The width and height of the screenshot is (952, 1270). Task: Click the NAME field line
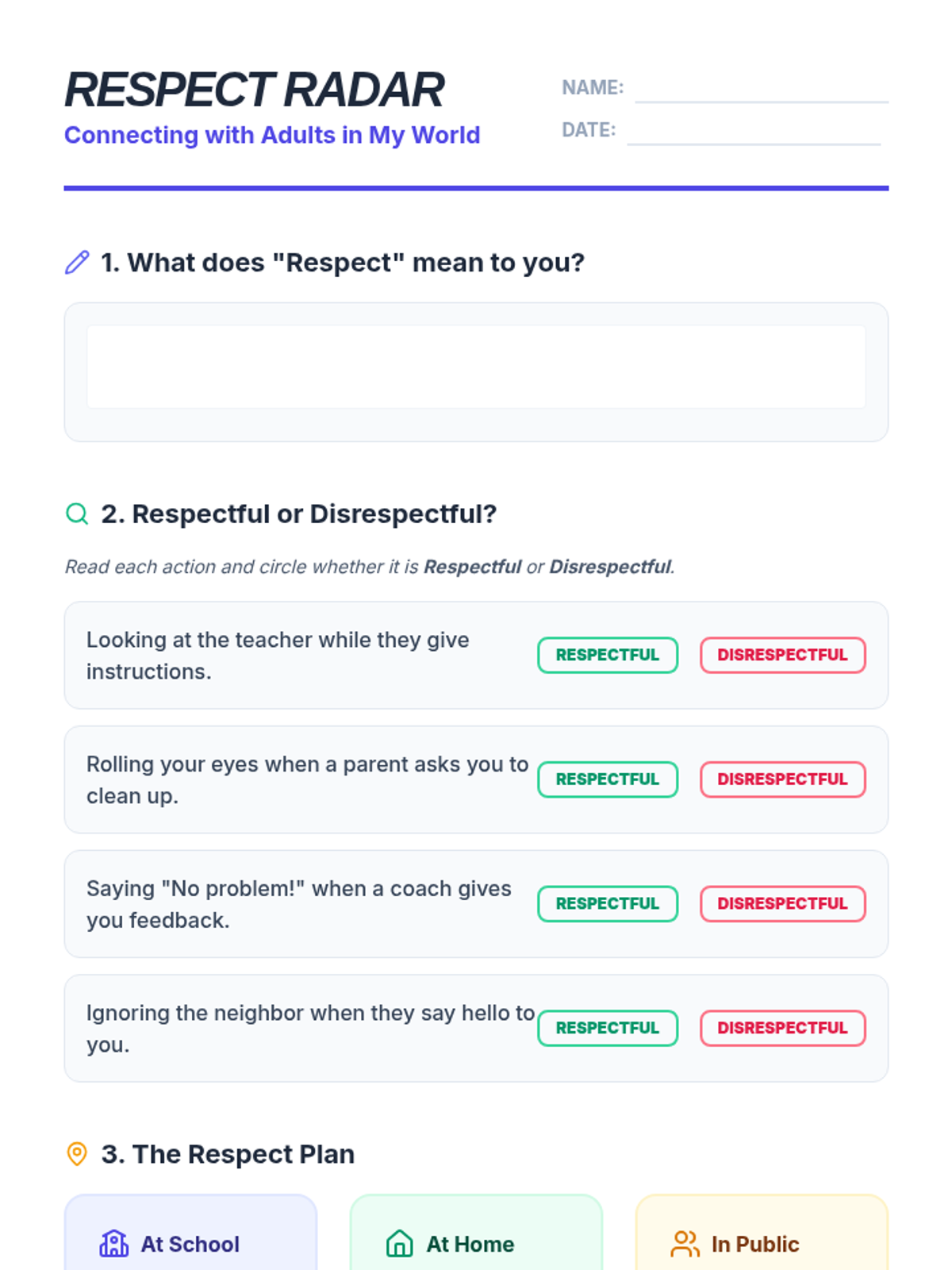pyautogui.click(x=761, y=90)
